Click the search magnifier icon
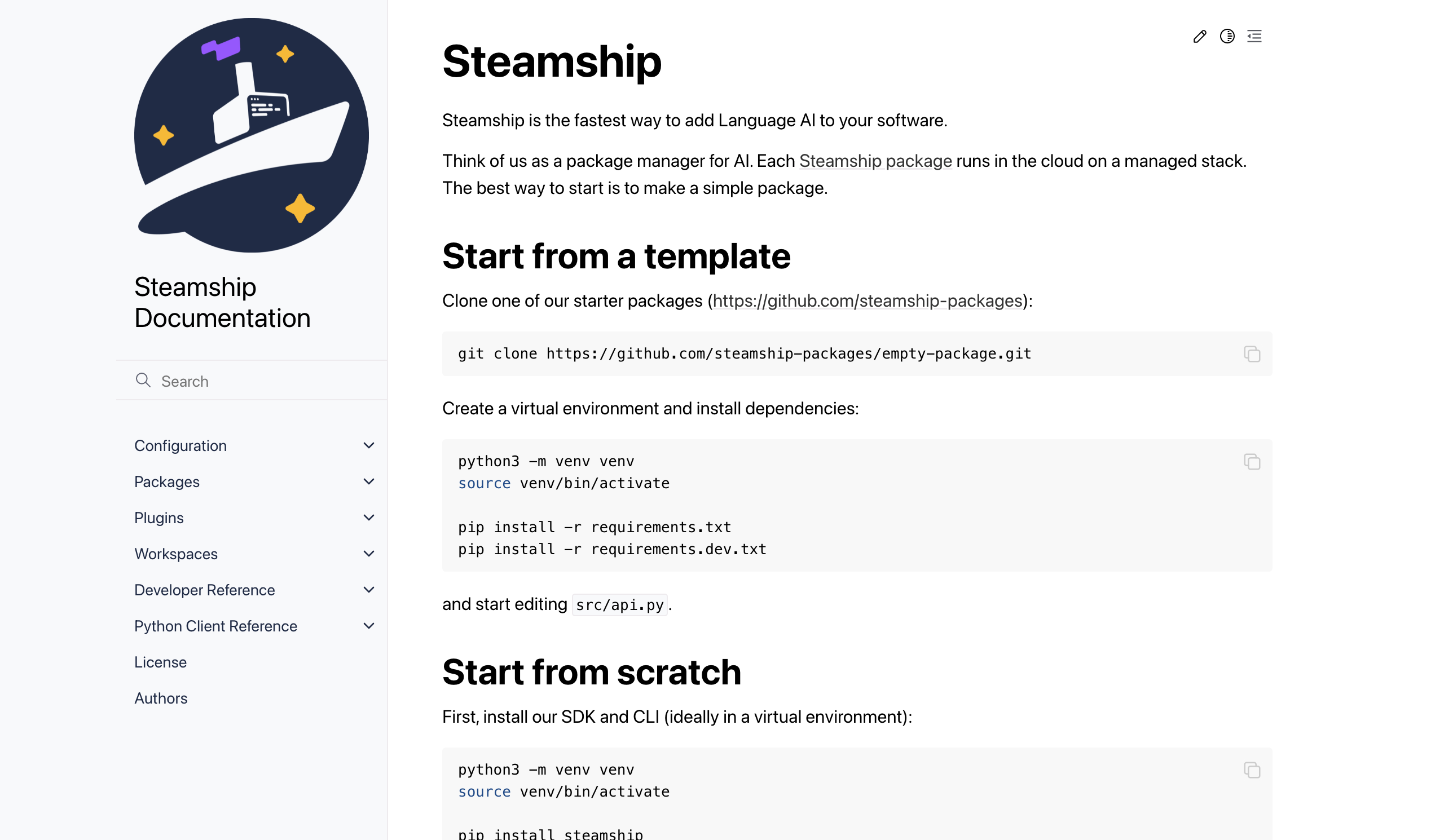This screenshot has width=1444, height=840. click(x=143, y=380)
